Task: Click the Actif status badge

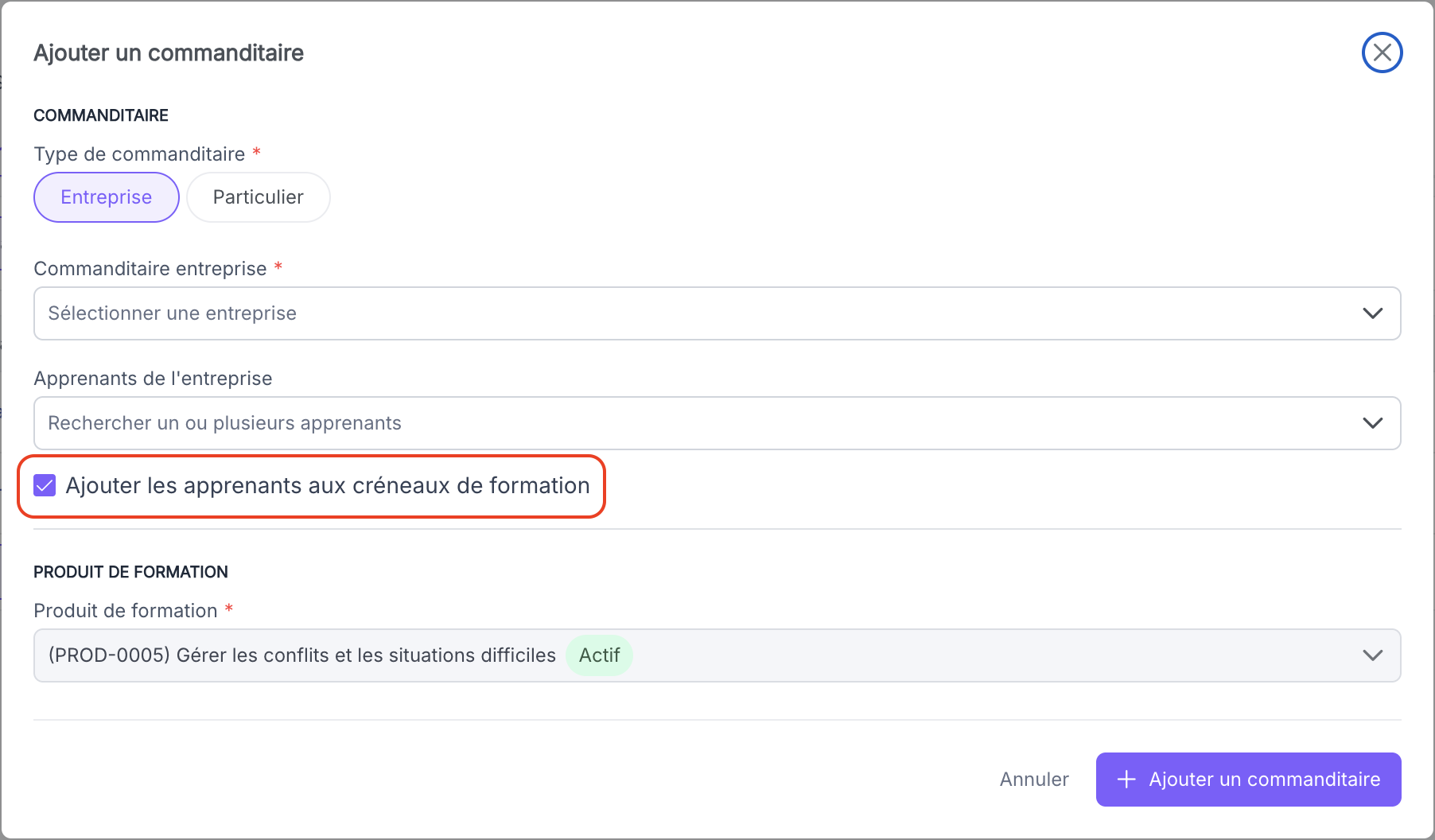Action: (599, 655)
